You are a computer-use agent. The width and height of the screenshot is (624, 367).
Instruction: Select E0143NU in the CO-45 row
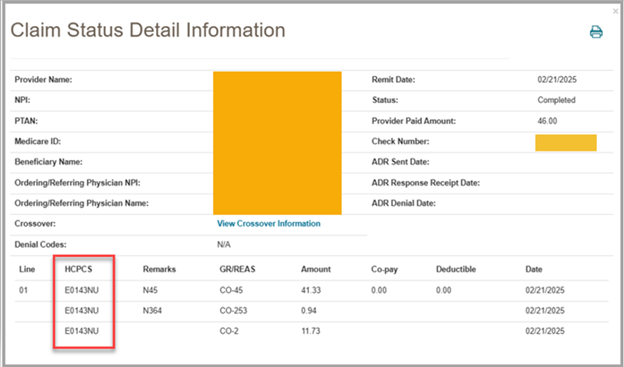82,290
